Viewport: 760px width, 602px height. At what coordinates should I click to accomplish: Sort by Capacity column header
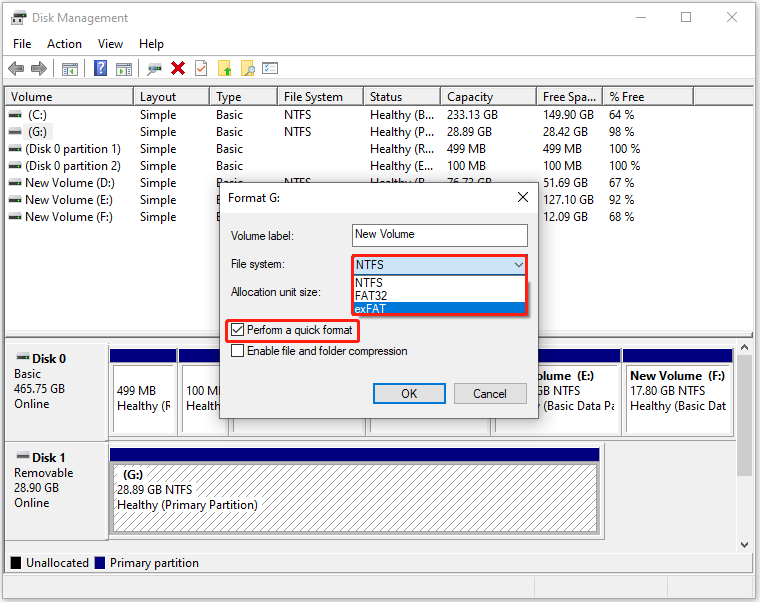pos(489,97)
